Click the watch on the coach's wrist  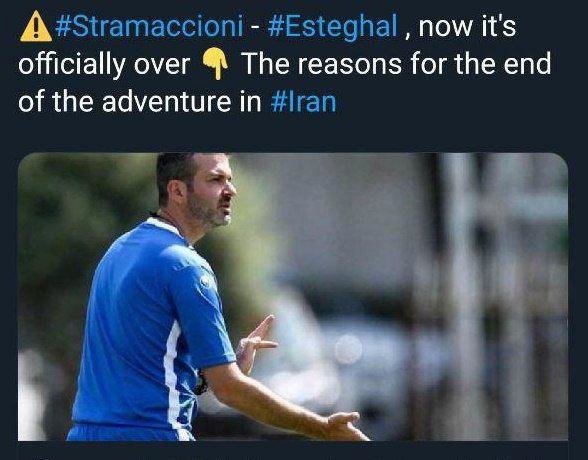(201, 383)
